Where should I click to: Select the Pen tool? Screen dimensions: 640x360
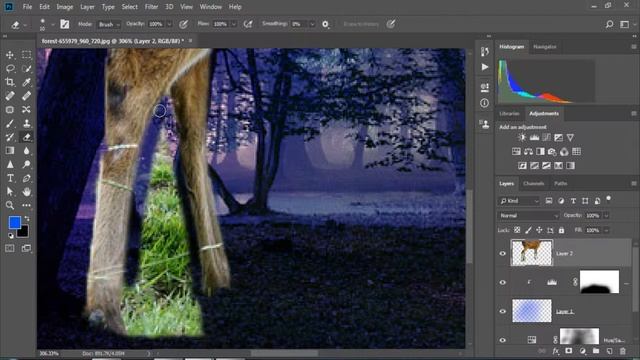pyautogui.click(x=26, y=178)
